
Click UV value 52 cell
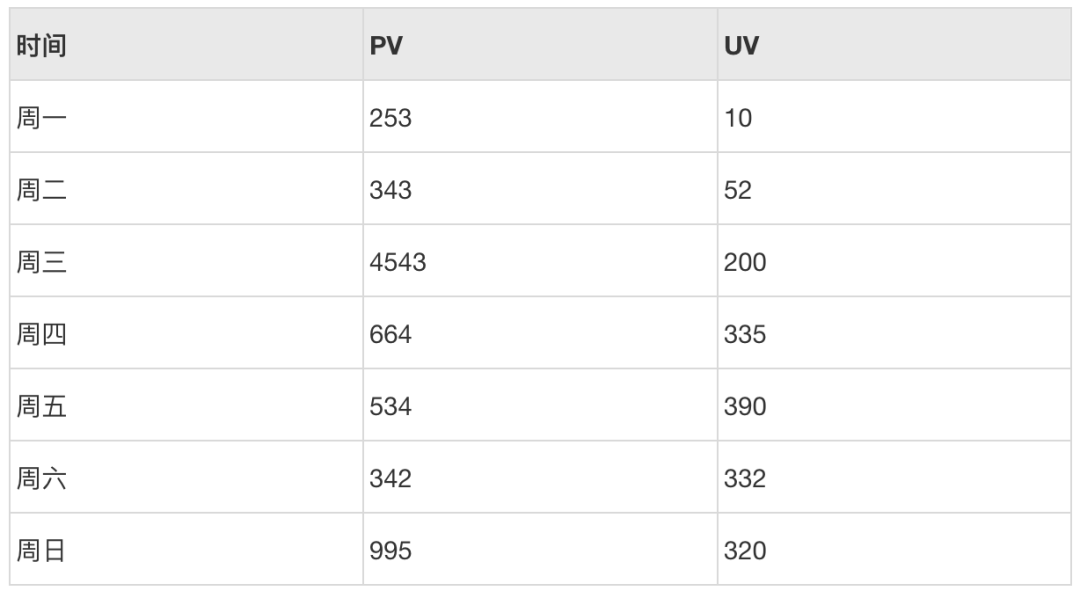tap(894, 189)
